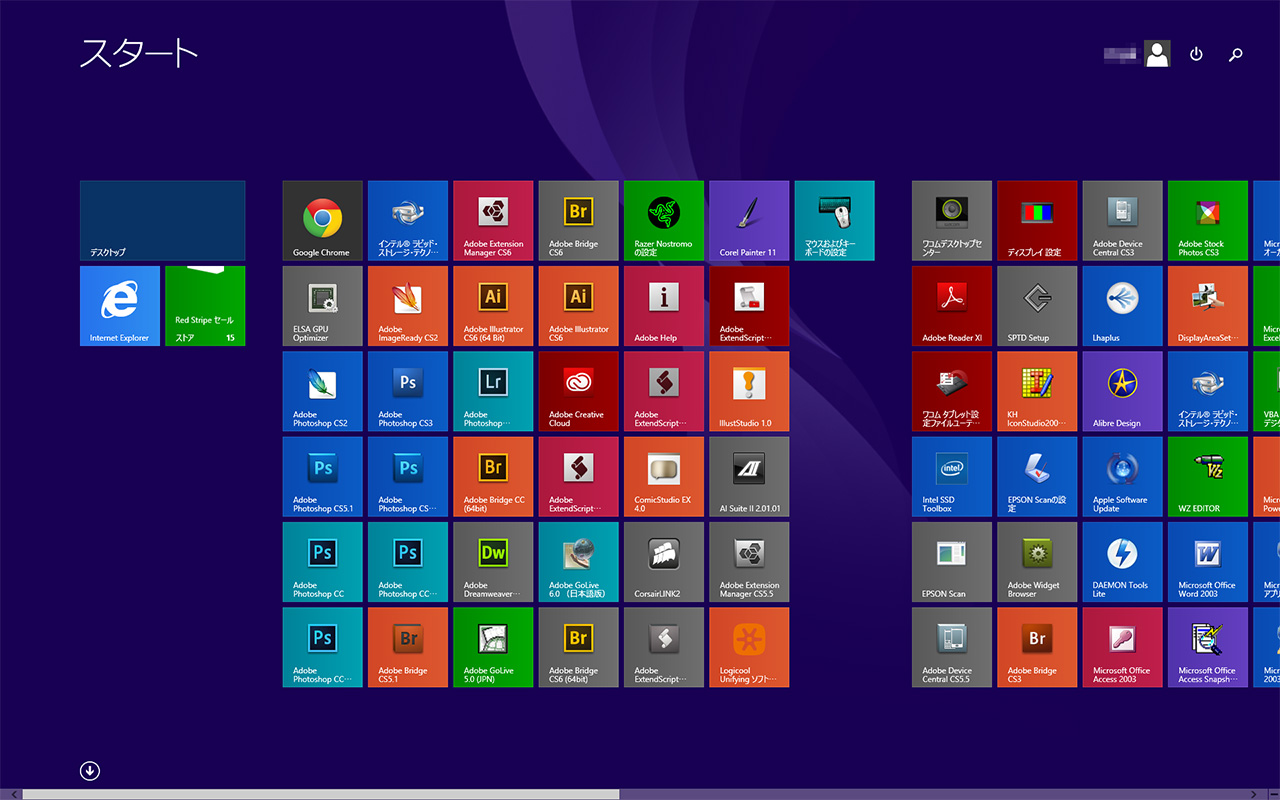Launch Adobe Bridge CS5.1
The height and width of the screenshot is (800, 1280).
click(408, 648)
